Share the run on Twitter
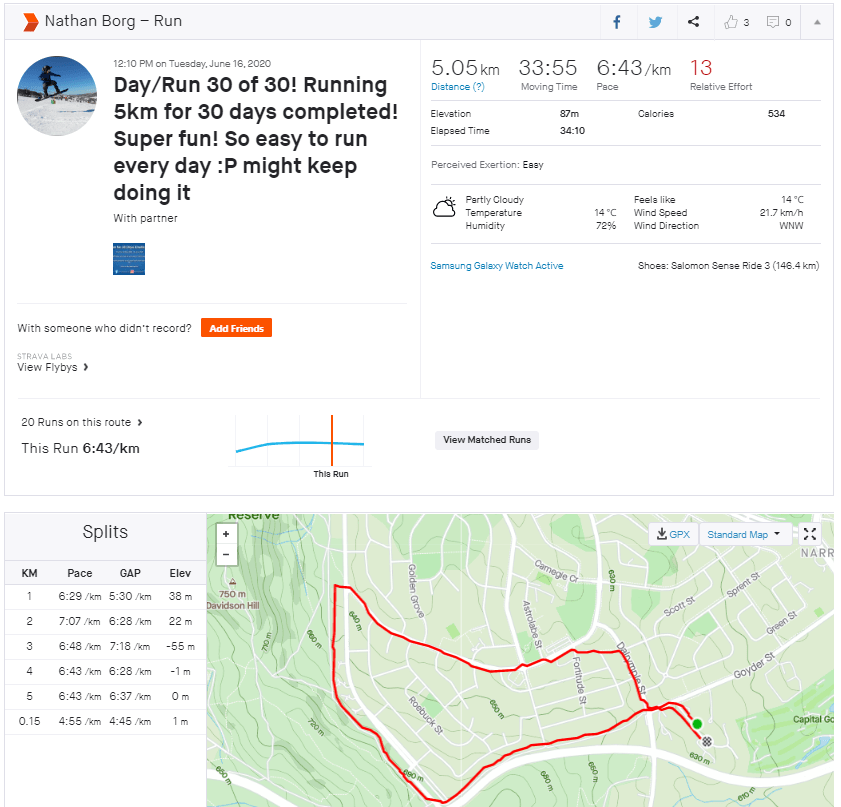The image size is (841, 807). [x=655, y=22]
